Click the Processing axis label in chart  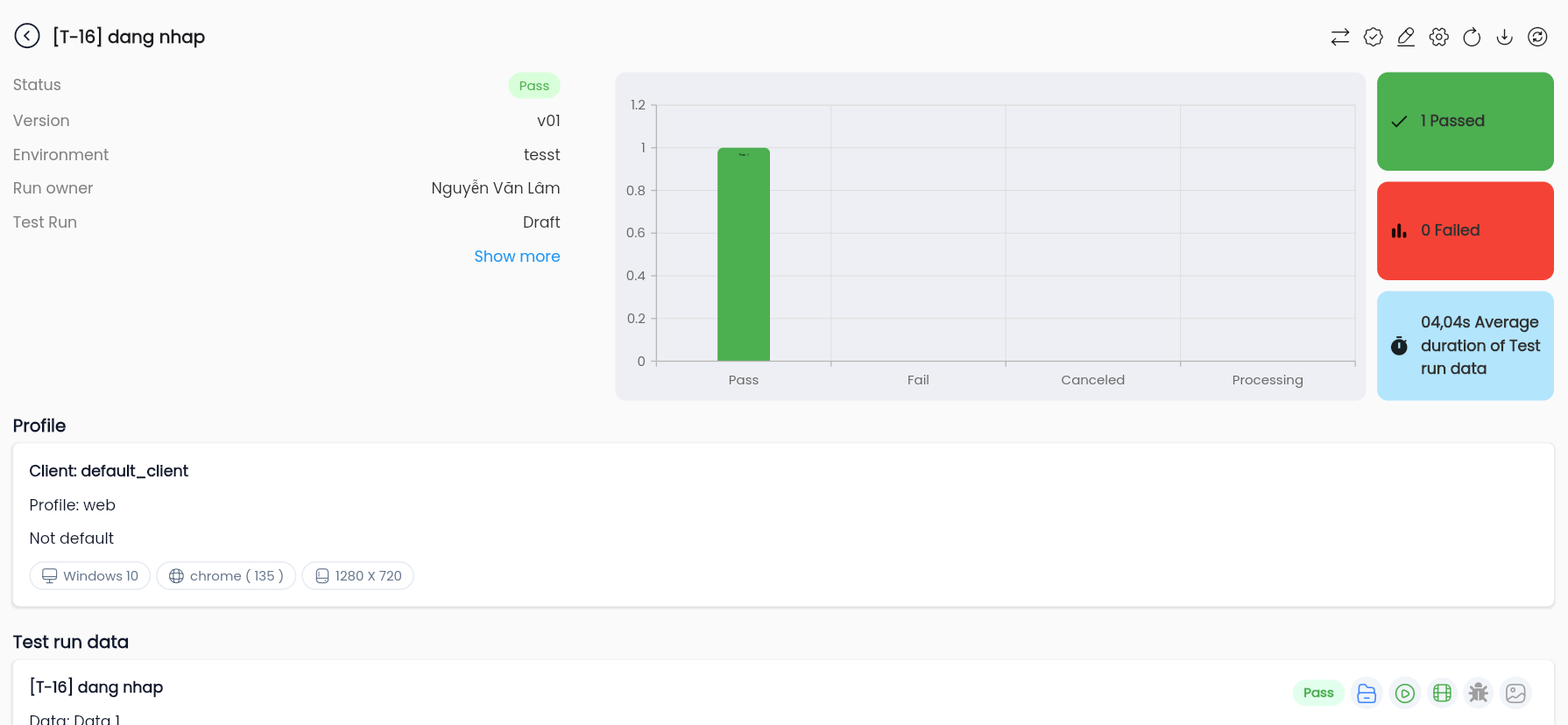(x=1268, y=380)
